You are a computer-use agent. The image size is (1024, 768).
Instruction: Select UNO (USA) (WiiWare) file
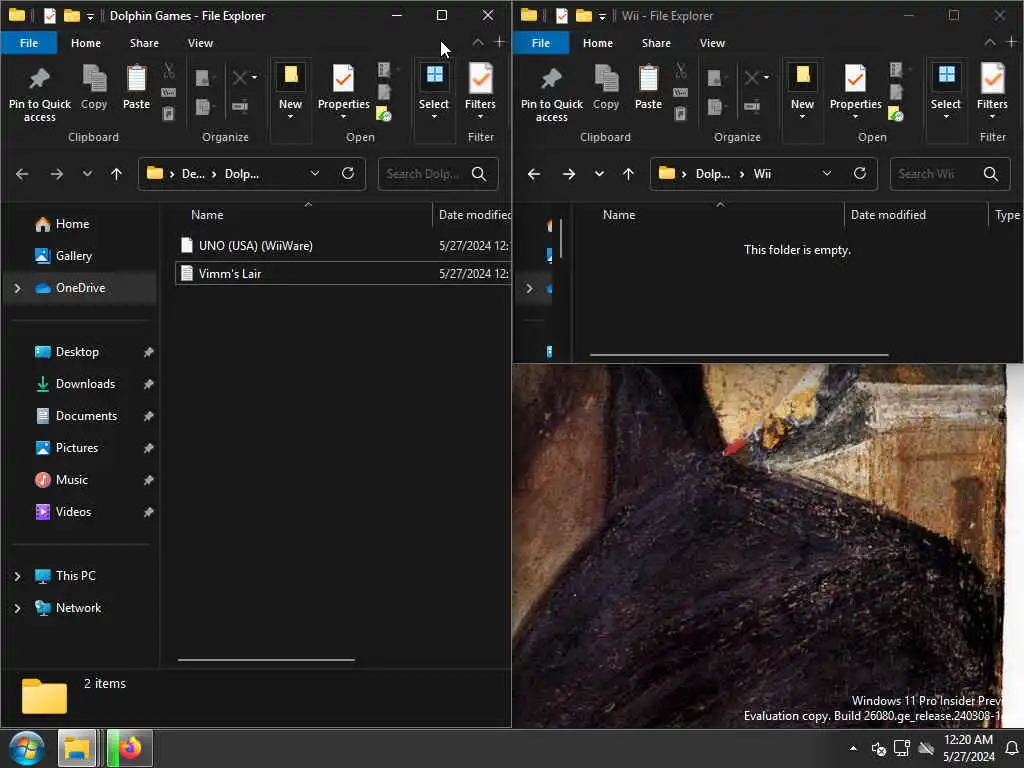(x=343, y=246)
